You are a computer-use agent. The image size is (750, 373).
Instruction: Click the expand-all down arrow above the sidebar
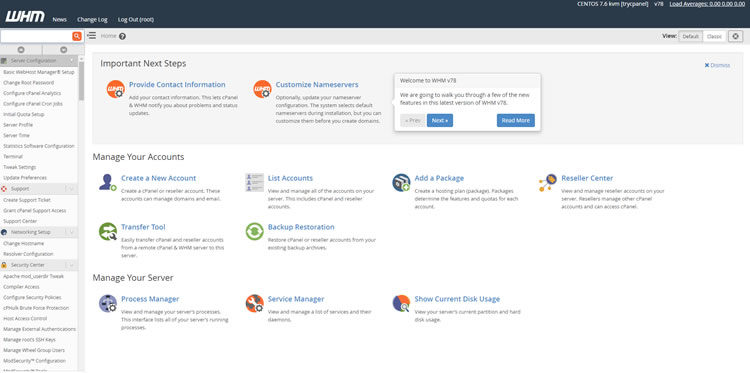[64, 50]
